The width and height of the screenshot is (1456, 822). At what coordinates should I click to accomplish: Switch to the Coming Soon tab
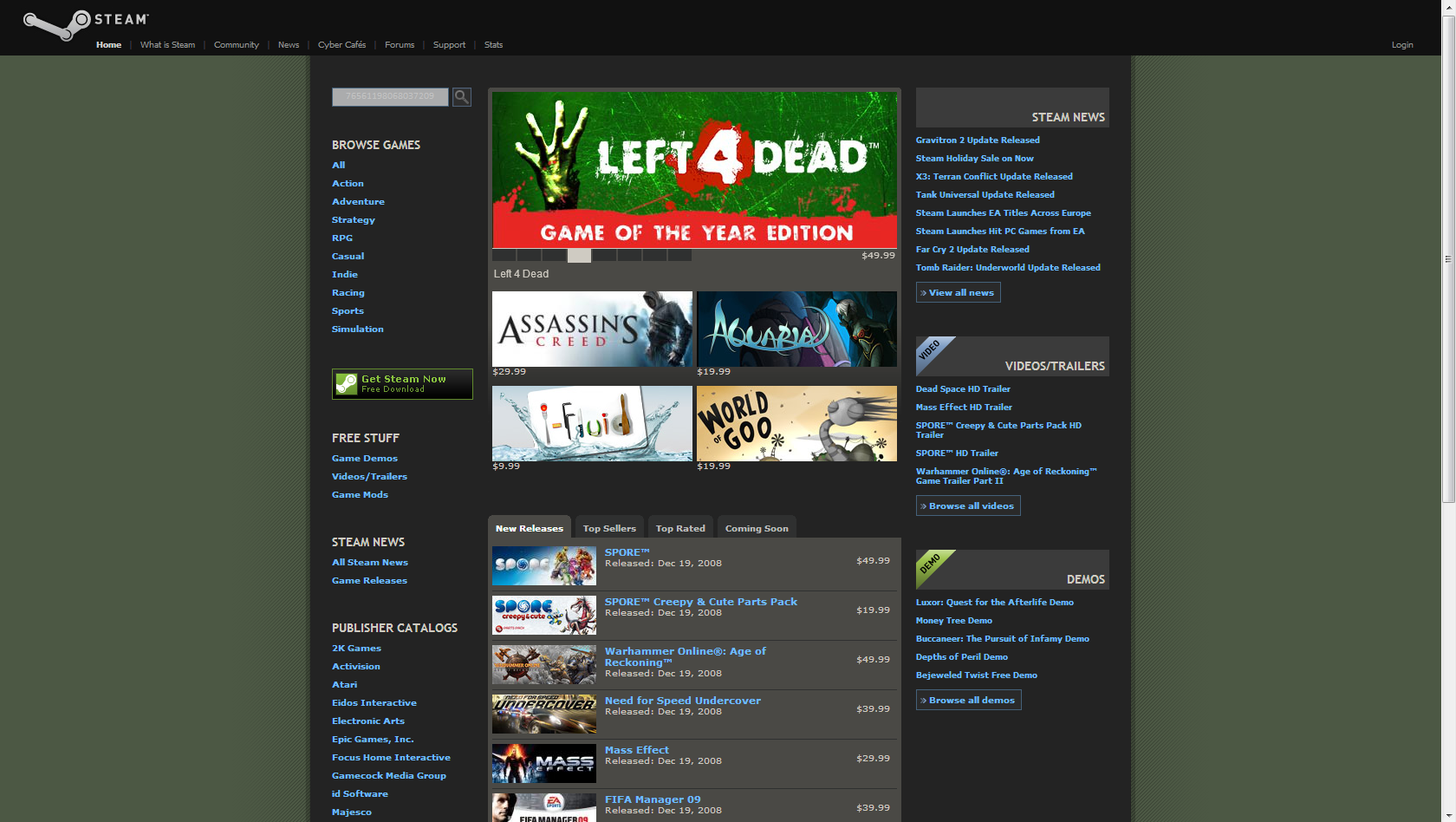[757, 528]
